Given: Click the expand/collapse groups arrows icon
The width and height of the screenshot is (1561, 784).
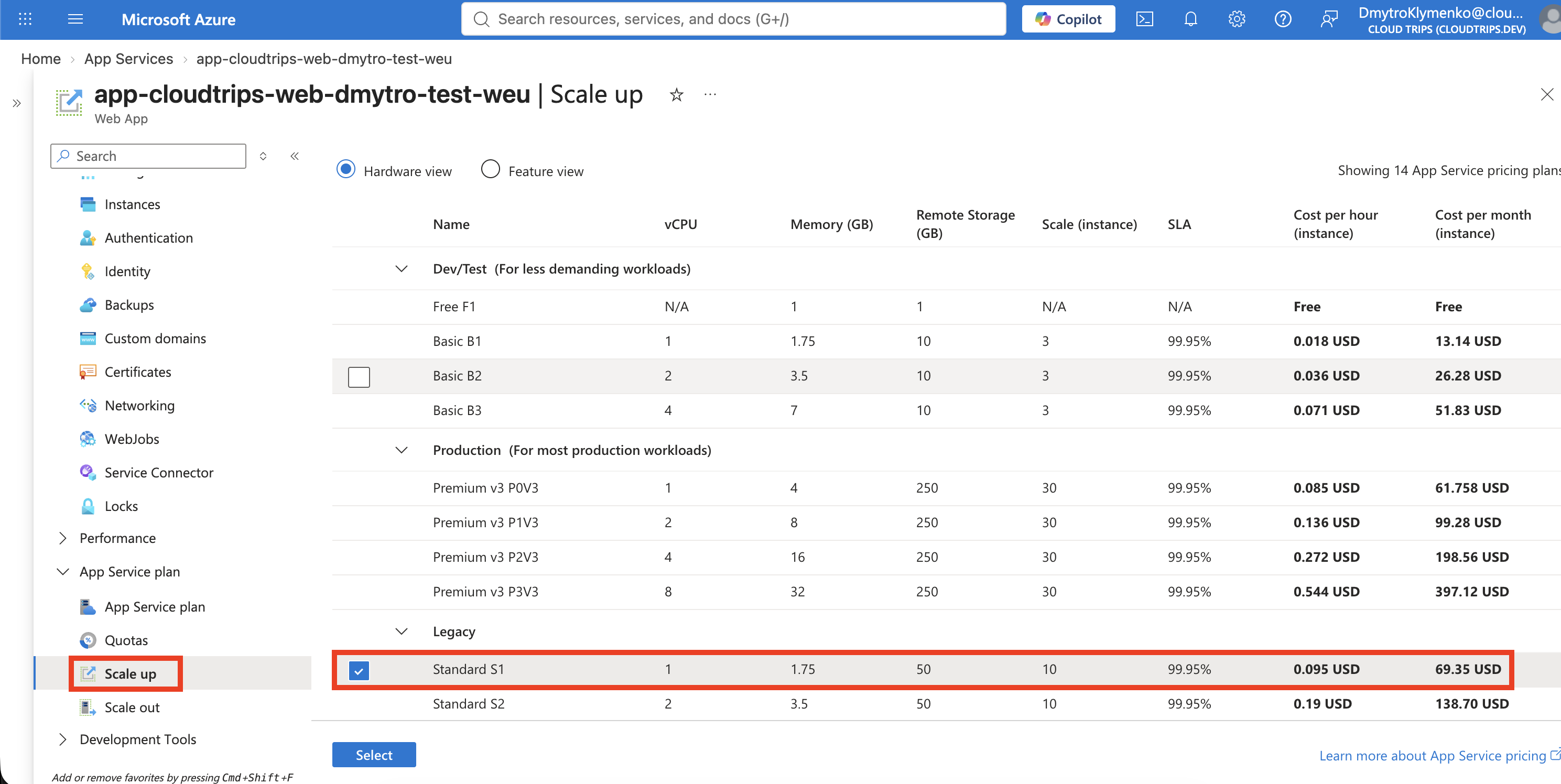Looking at the screenshot, I should pos(263,156).
